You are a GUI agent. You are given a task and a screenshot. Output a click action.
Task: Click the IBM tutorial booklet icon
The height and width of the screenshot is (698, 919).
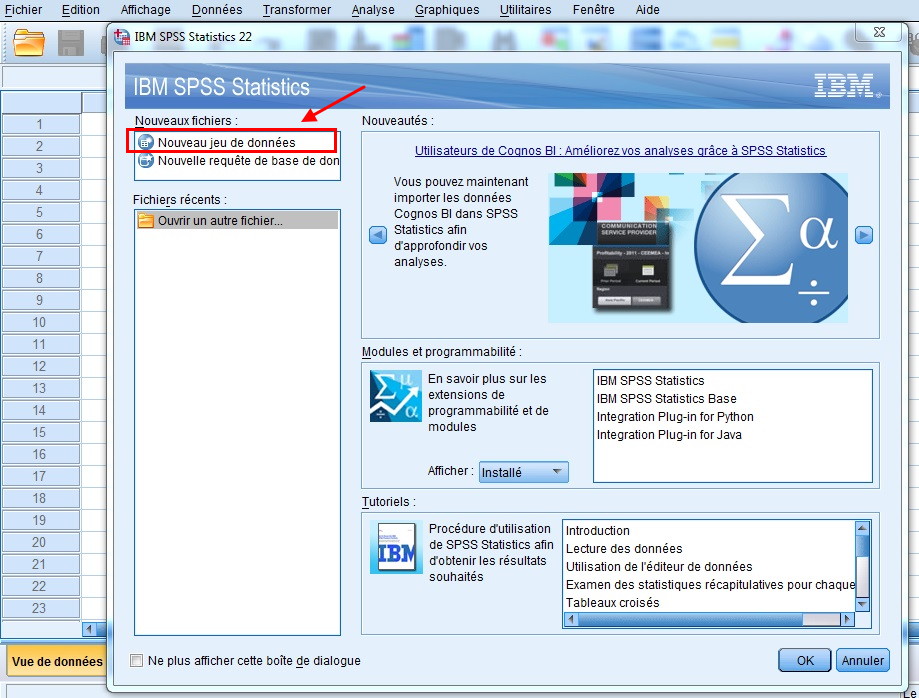(396, 547)
